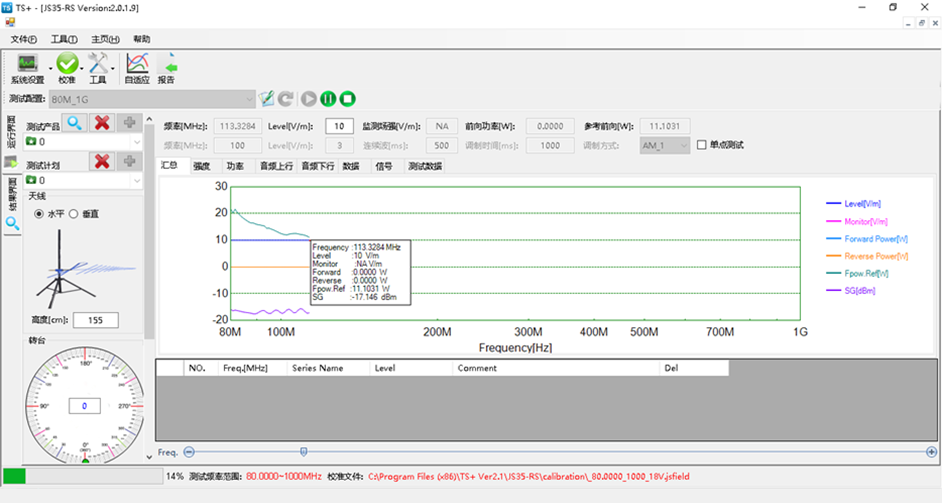Open the 调制方式 AM_1 dropdown

[684, 145]
